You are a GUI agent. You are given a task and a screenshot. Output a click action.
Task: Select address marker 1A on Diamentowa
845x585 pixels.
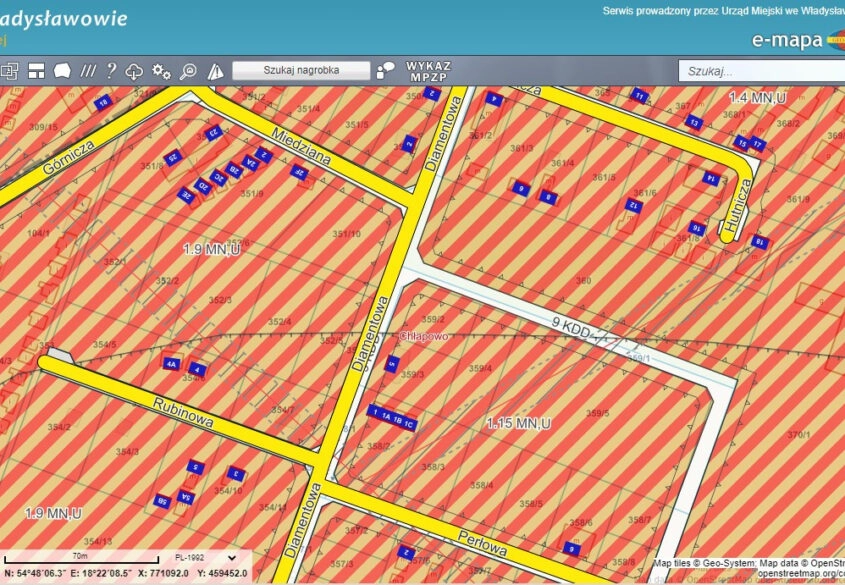point(386,413)
